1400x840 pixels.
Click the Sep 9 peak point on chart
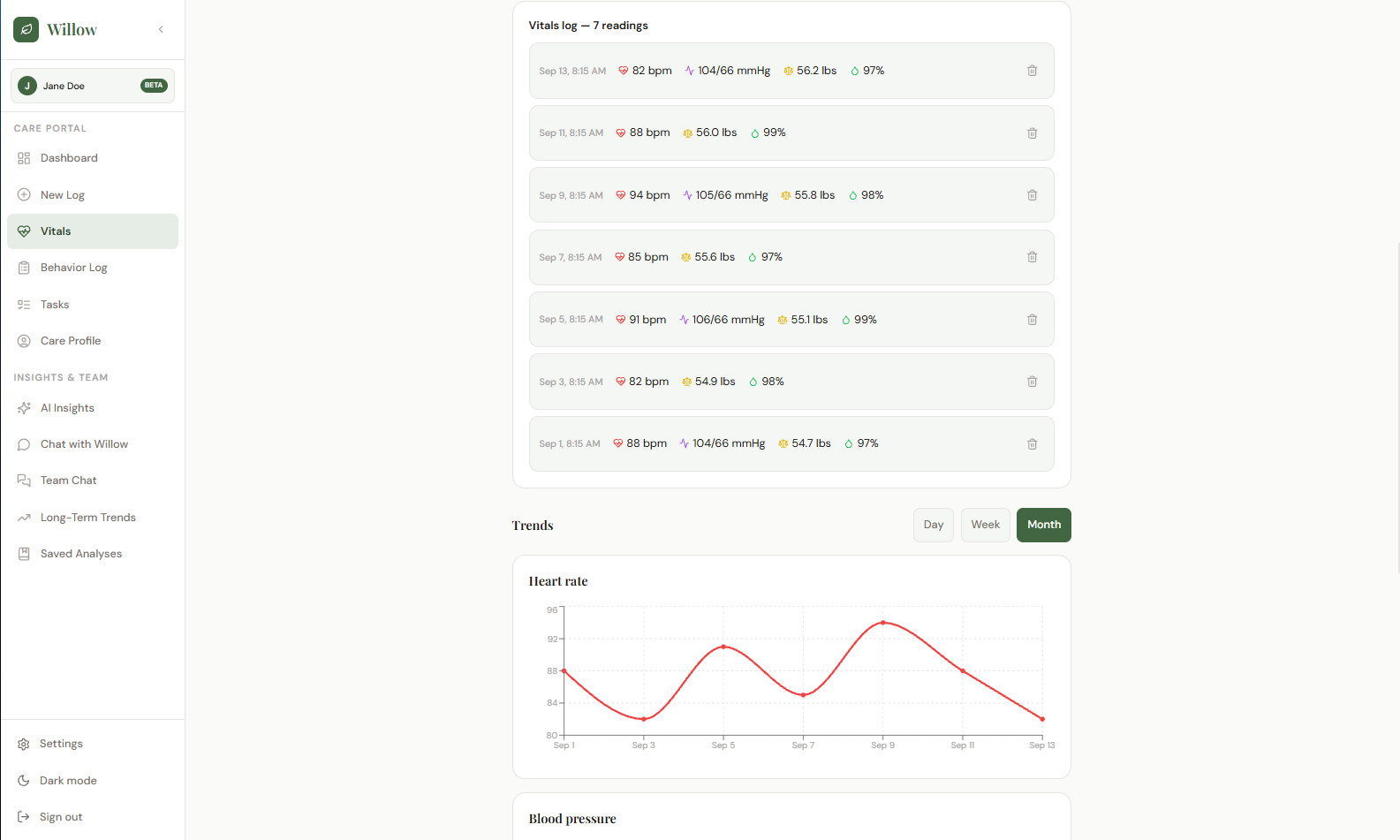882,623
